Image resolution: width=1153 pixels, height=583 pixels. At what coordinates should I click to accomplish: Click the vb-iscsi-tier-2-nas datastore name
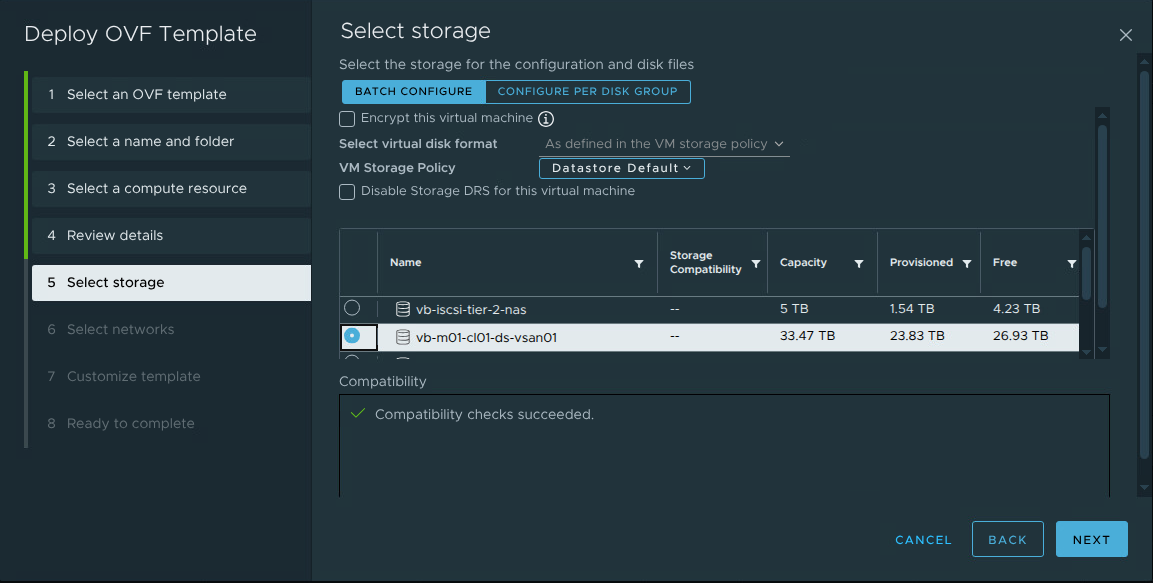[x=471, y=310]
